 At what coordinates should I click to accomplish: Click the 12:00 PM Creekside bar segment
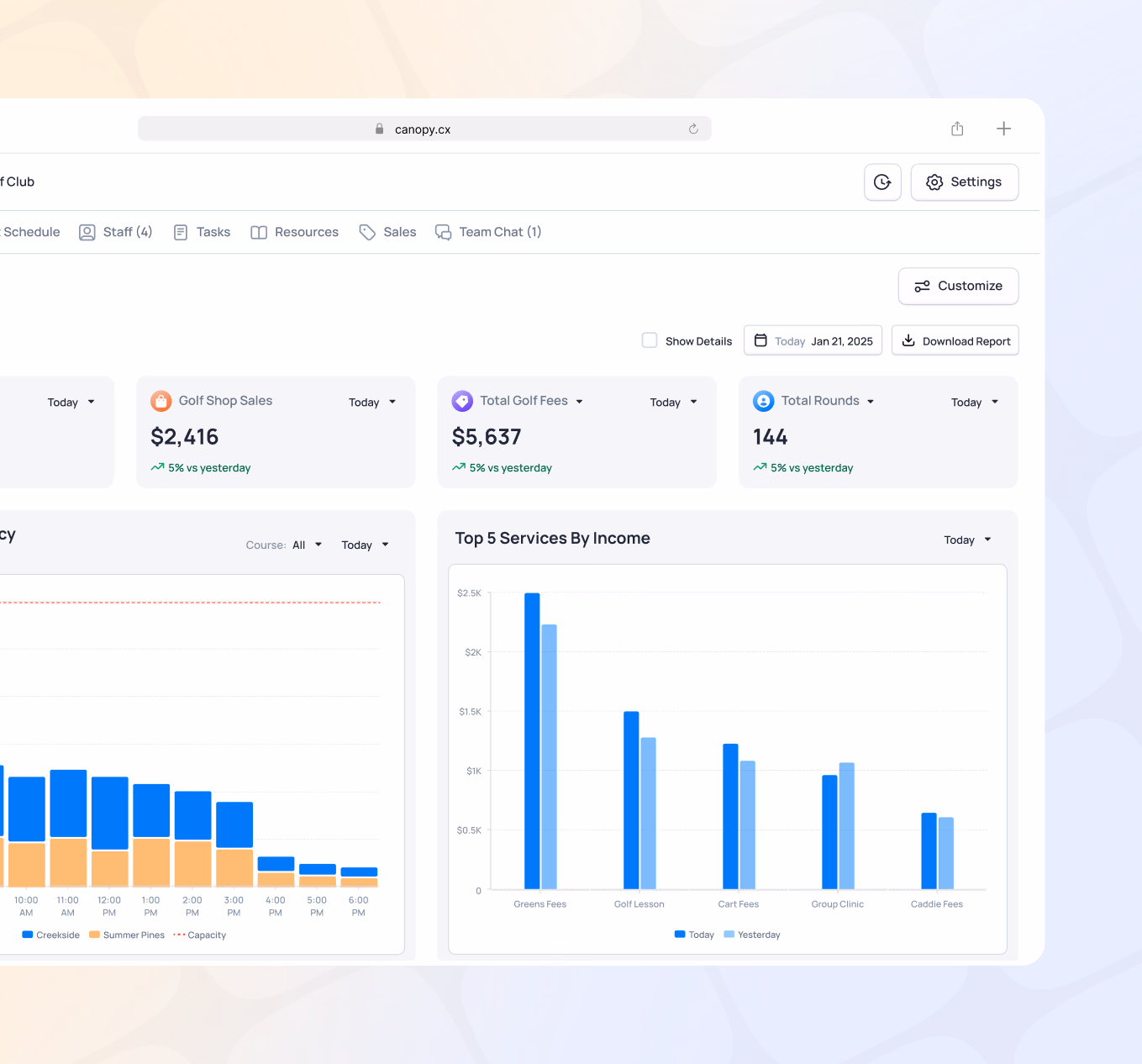[x=110, y=813]
